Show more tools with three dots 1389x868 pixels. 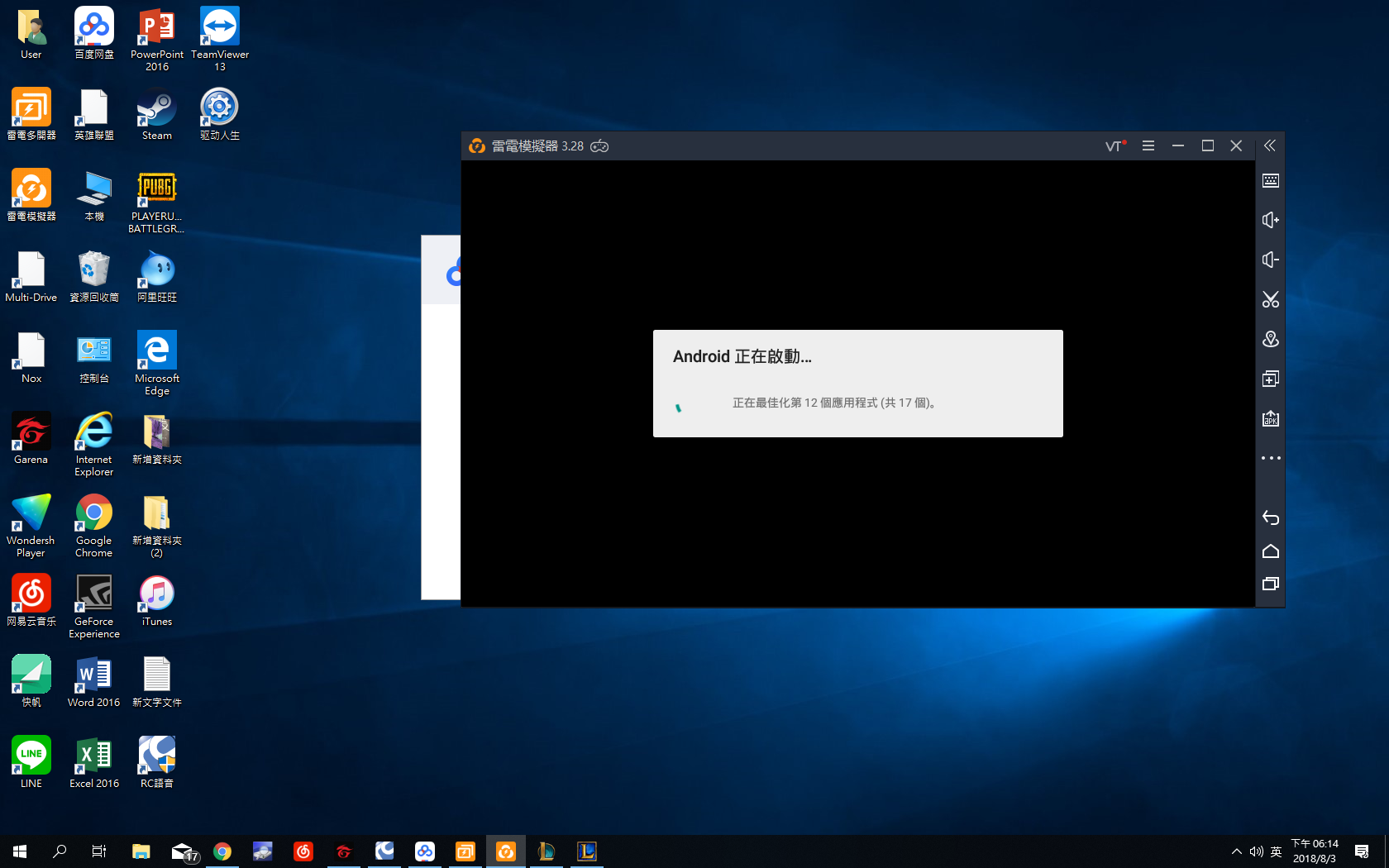(x=1271, y=458)
